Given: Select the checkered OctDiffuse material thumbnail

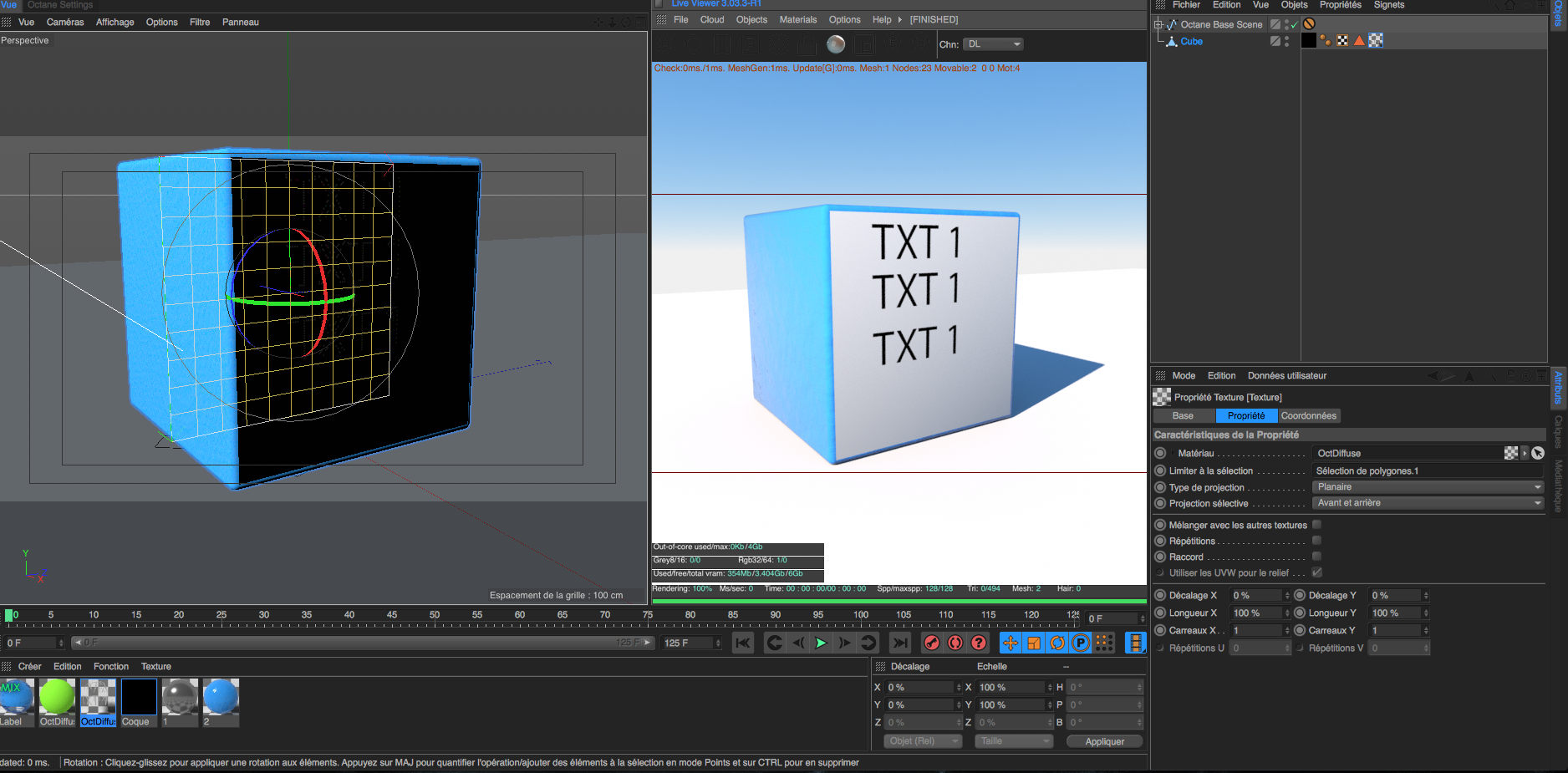Looking at the screenshot, I should (98, 702).
